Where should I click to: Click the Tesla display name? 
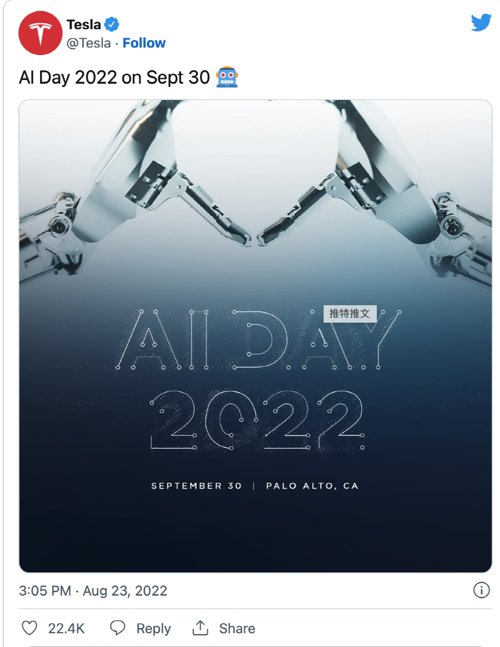(84, 24)
